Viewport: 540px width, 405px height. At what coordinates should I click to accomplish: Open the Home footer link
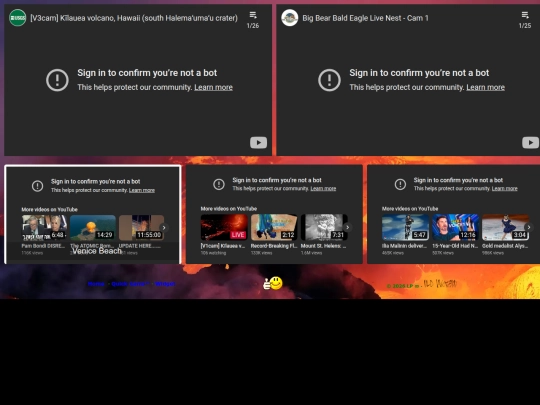[x=96, y=284]
